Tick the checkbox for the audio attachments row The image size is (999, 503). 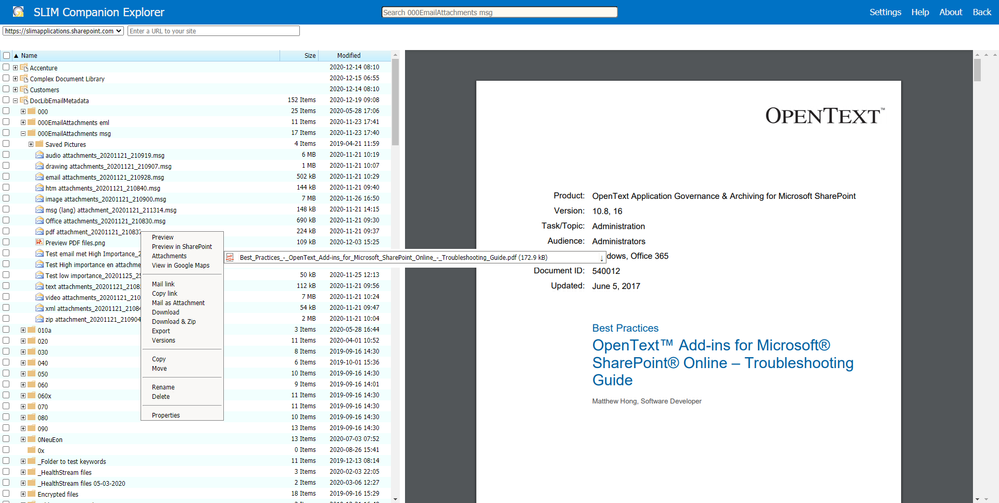pyautogui.click(x=6, y=155)
